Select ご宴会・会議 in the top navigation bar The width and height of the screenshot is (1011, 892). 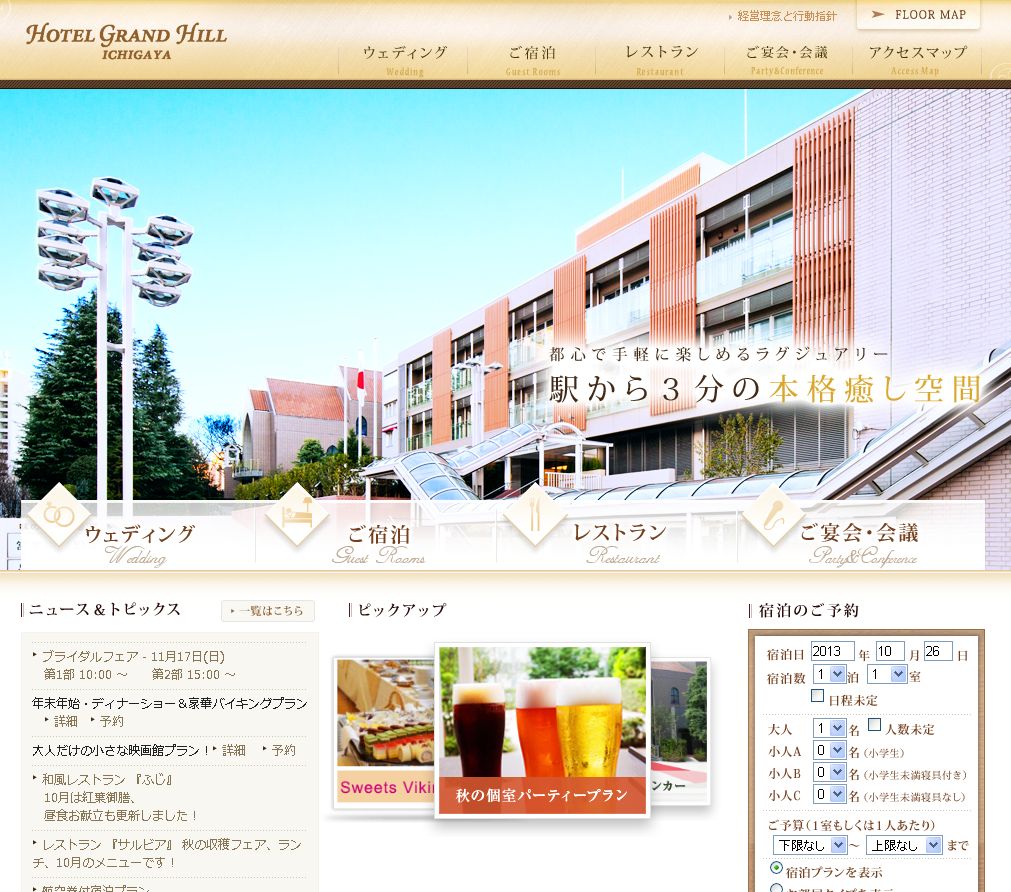787,58
